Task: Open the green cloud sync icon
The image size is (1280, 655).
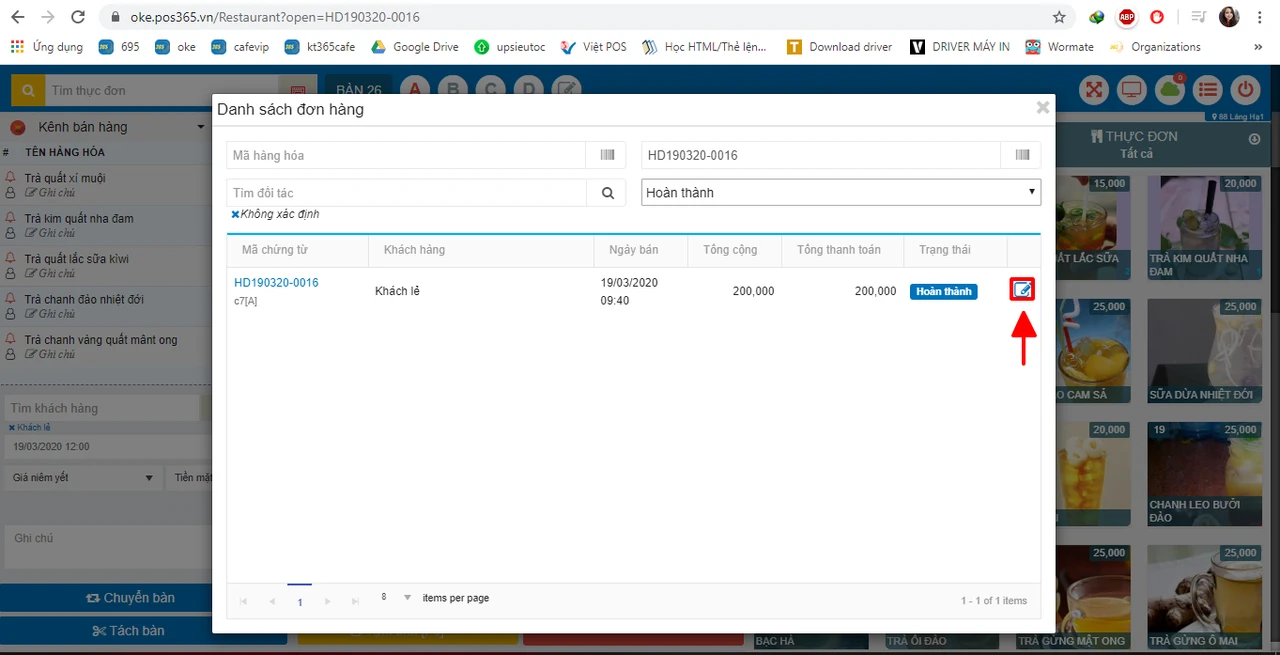Action: pos(1169,89)
